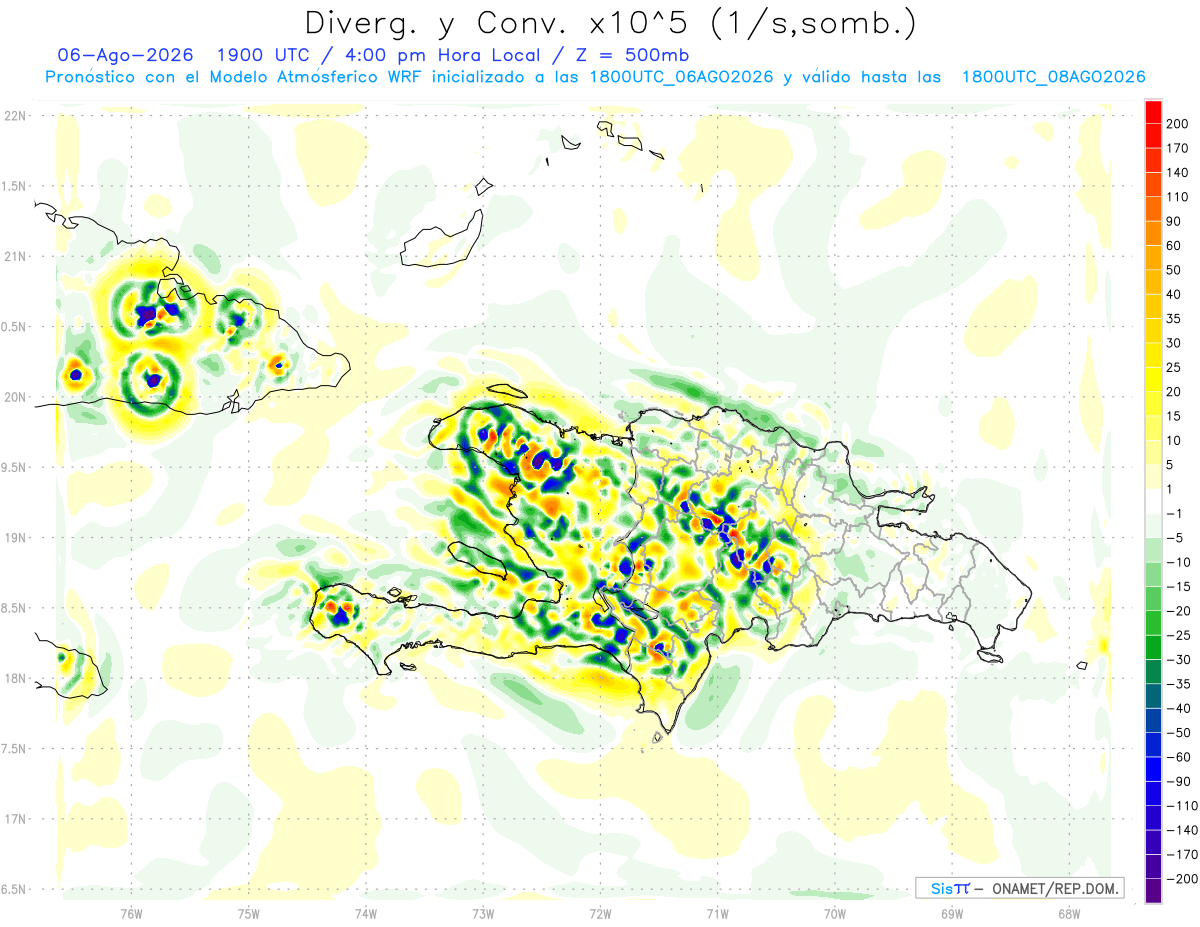Click the '20N' latitude label

[x=14, y=397]
